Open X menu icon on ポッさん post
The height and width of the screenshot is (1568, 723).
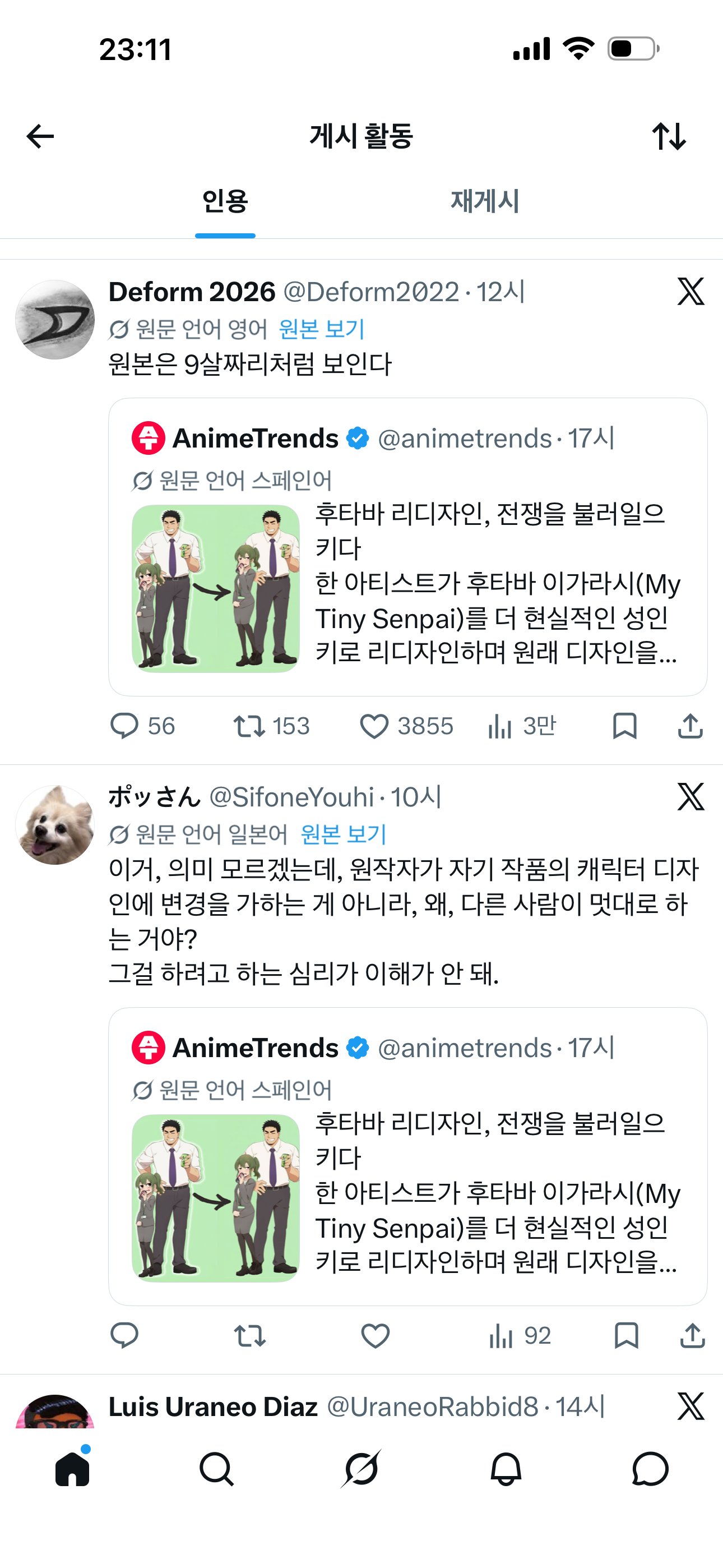(x=690, y=797)
